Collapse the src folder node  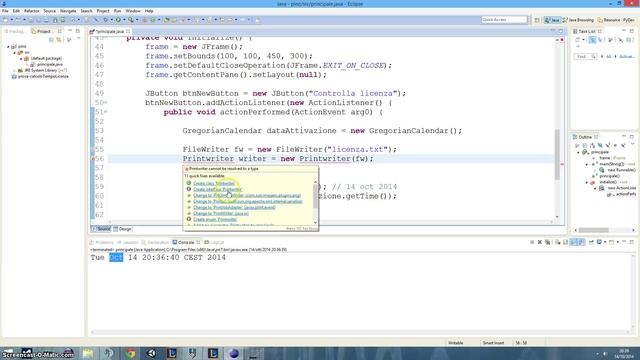tap(15, 53)
